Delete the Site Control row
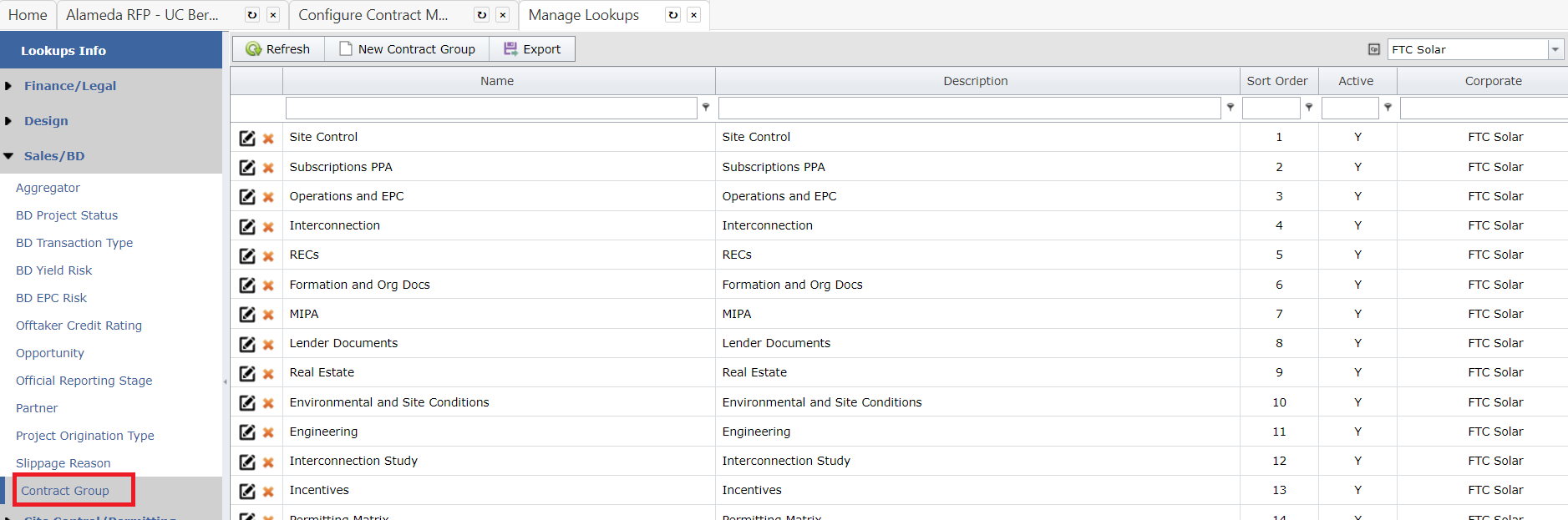The height and width of the screenshot is (520, 1568). click(268, 139)
